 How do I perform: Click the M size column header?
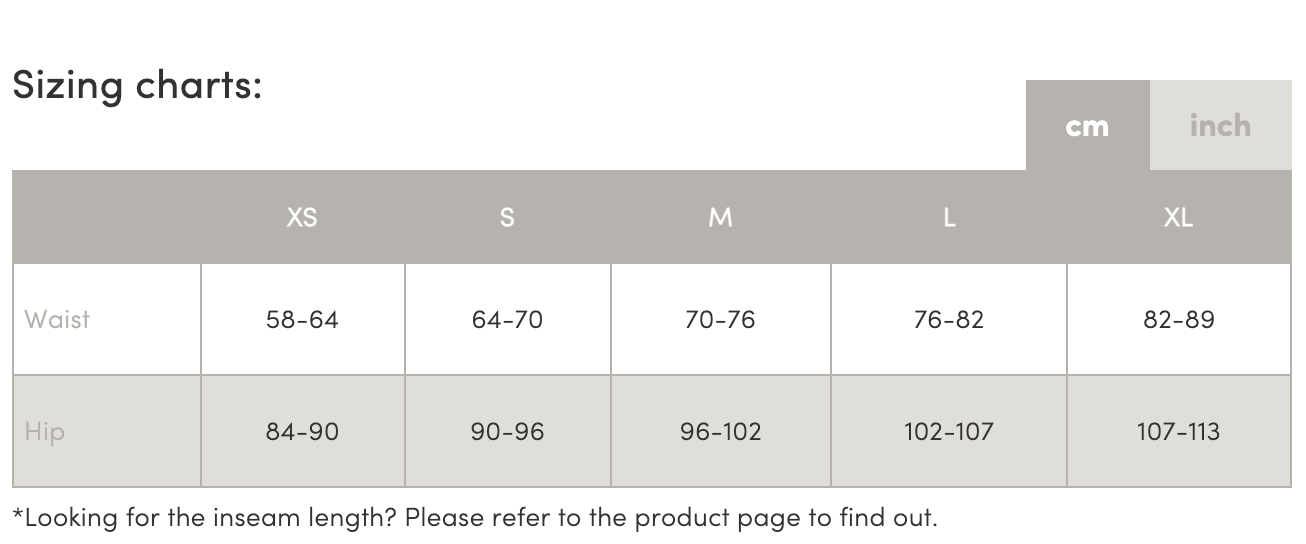720,217
